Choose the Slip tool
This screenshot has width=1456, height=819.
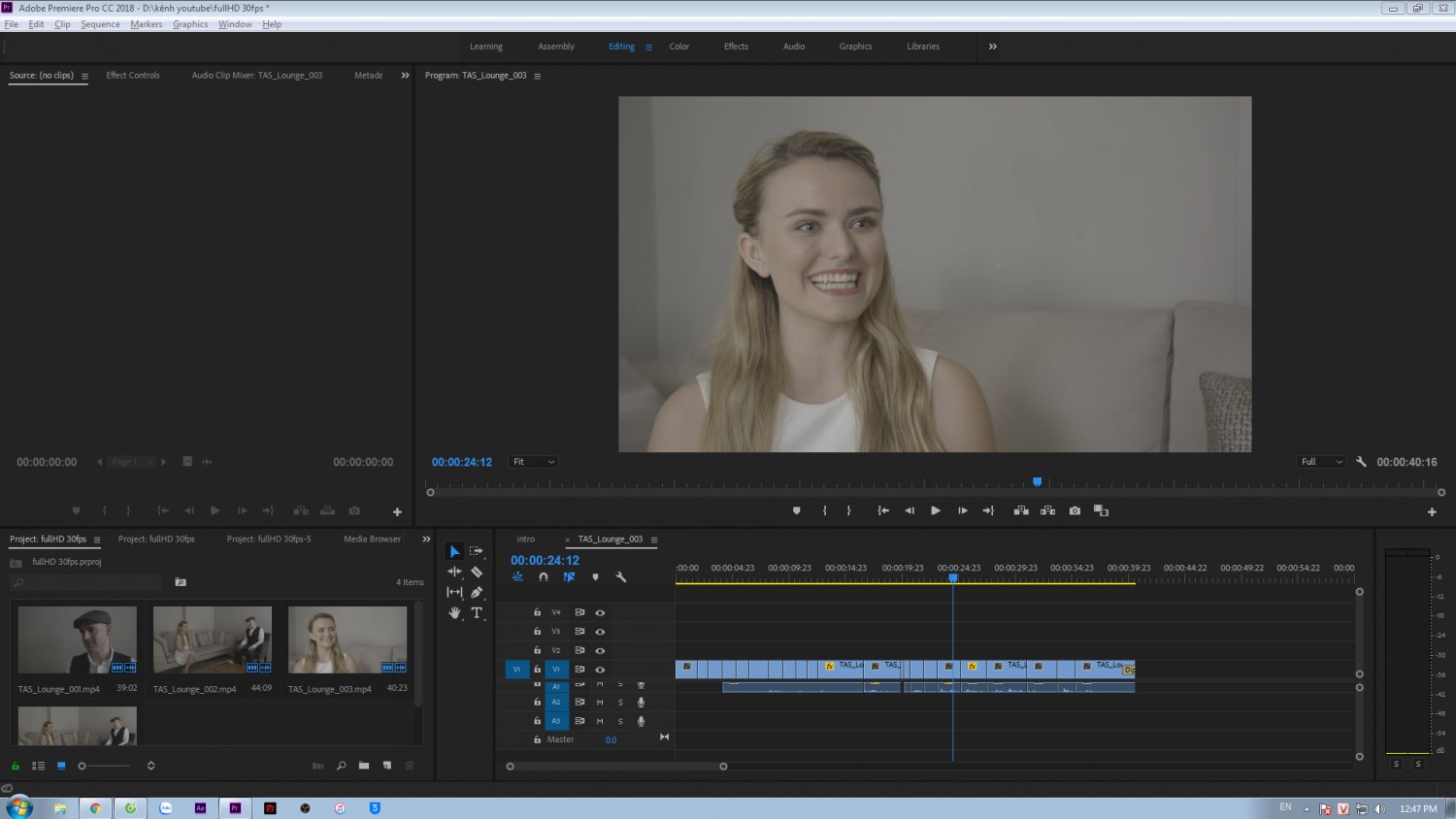coord(454,592)
